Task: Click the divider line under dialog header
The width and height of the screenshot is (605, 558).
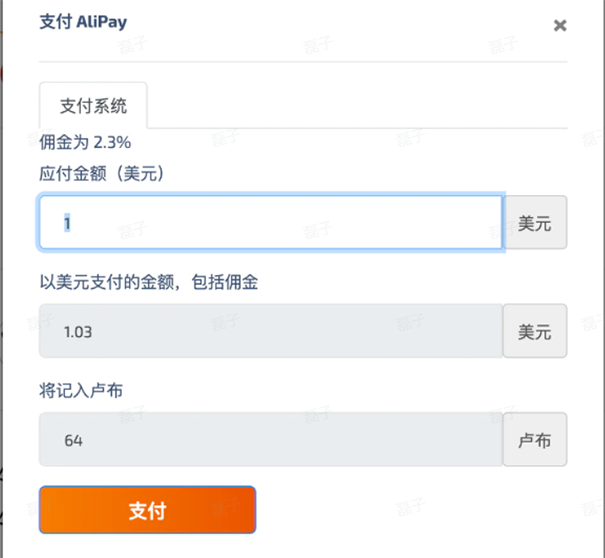Action: coord(303,61)
